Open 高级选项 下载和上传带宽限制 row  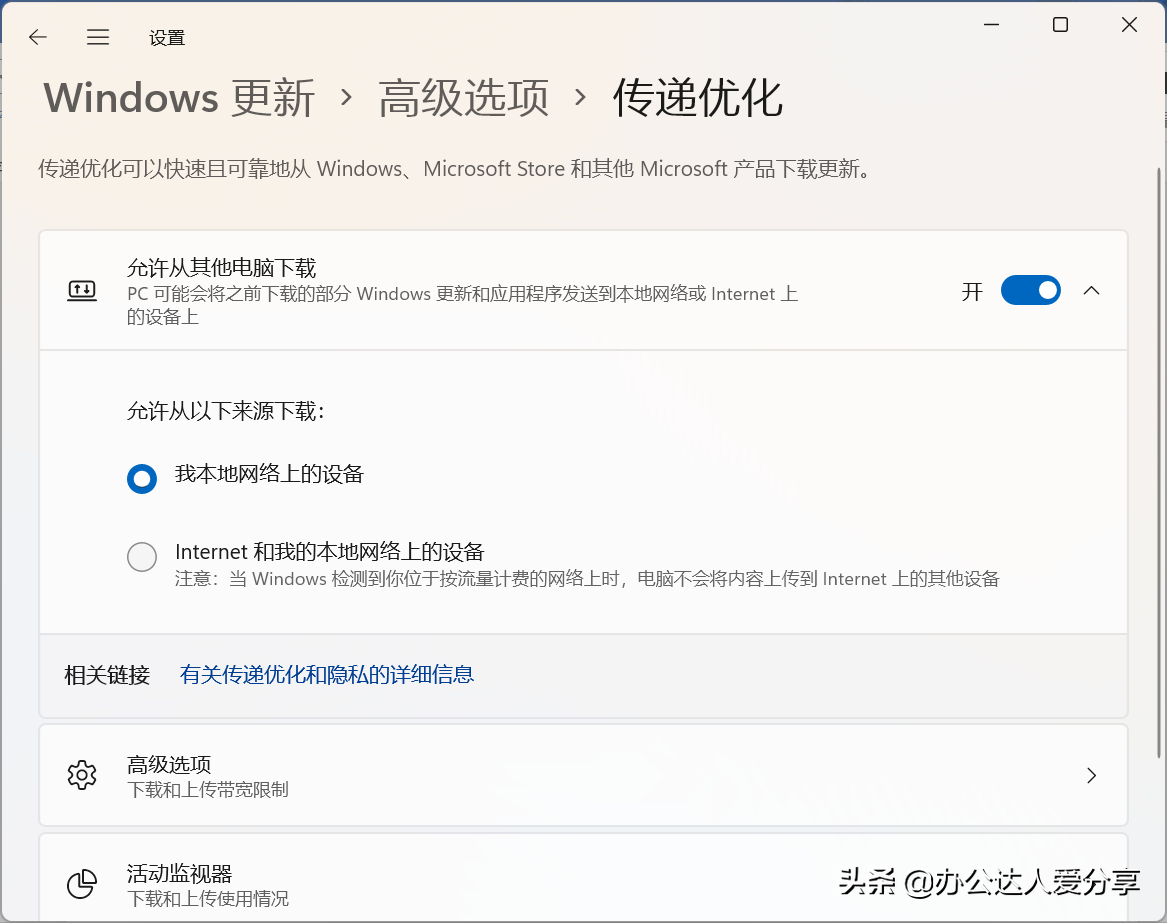(584, 776)
